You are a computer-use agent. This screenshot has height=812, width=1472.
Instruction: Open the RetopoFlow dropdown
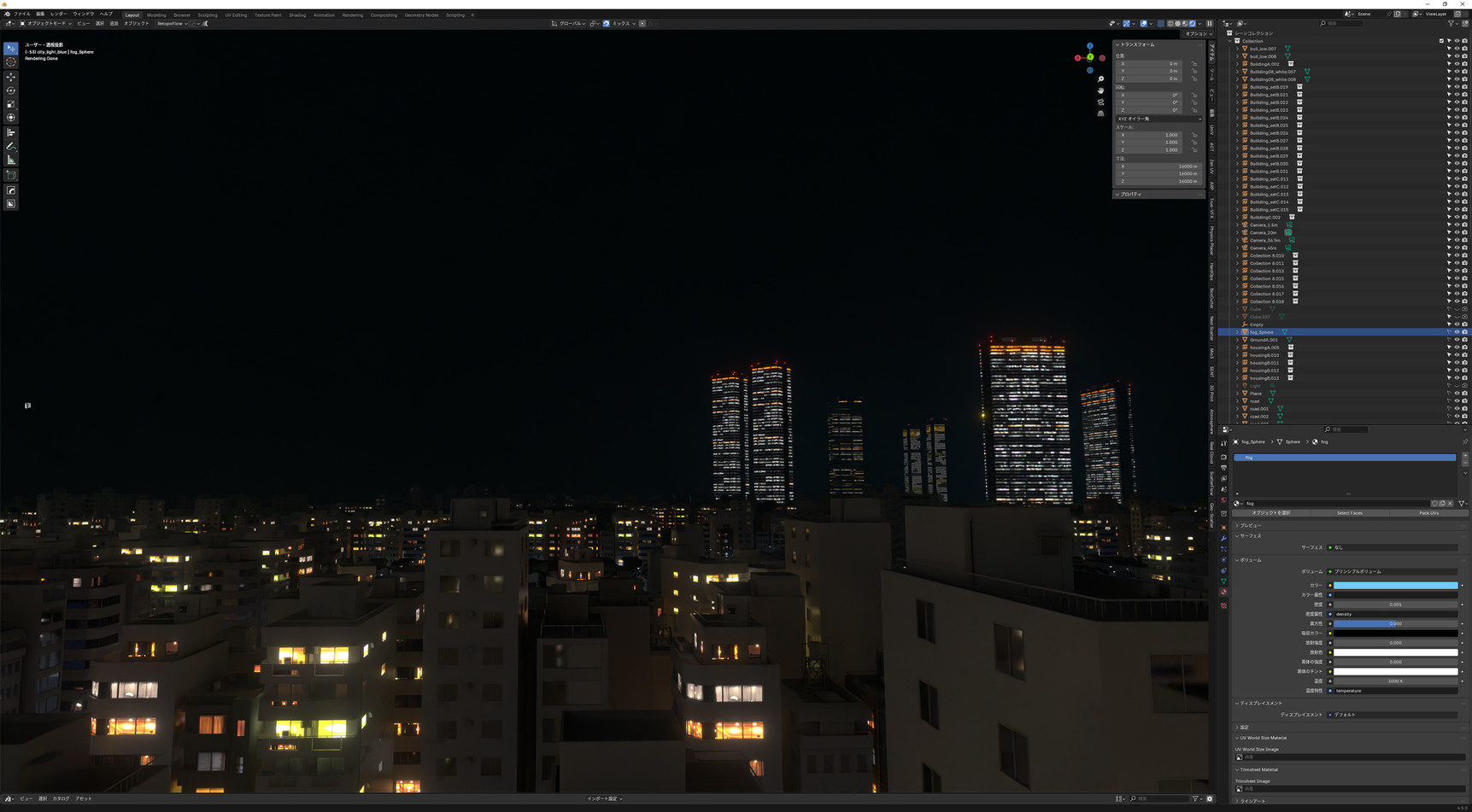click(x=173, y=24)
